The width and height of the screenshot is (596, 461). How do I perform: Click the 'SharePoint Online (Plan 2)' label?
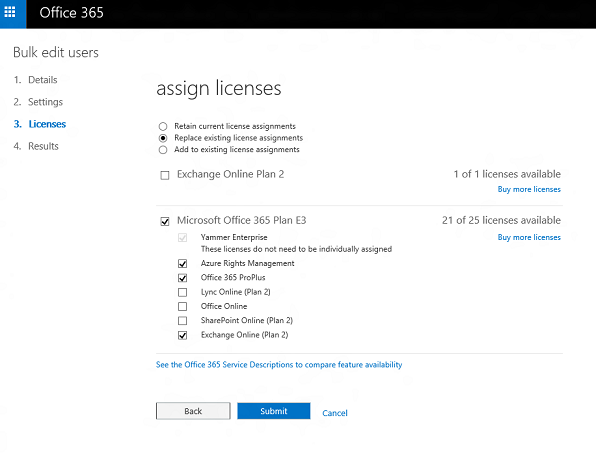pyautogui.click(x=247, y=320)
